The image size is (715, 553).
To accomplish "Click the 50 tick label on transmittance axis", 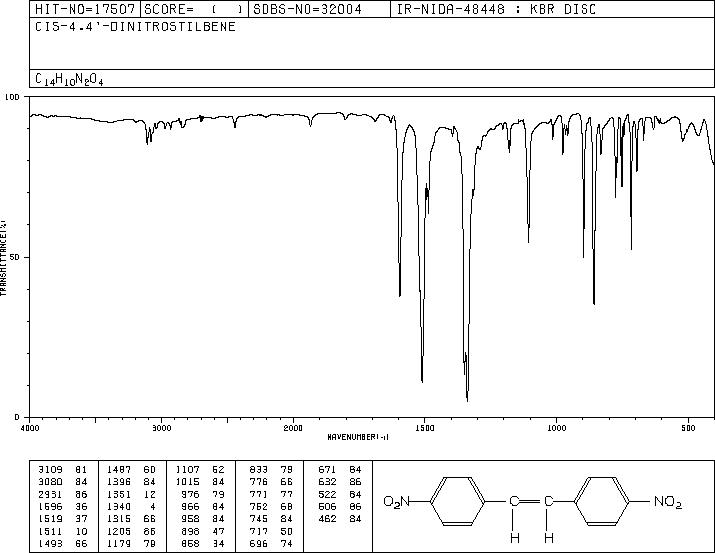I will pyautogui.click(x=16, y=257).
